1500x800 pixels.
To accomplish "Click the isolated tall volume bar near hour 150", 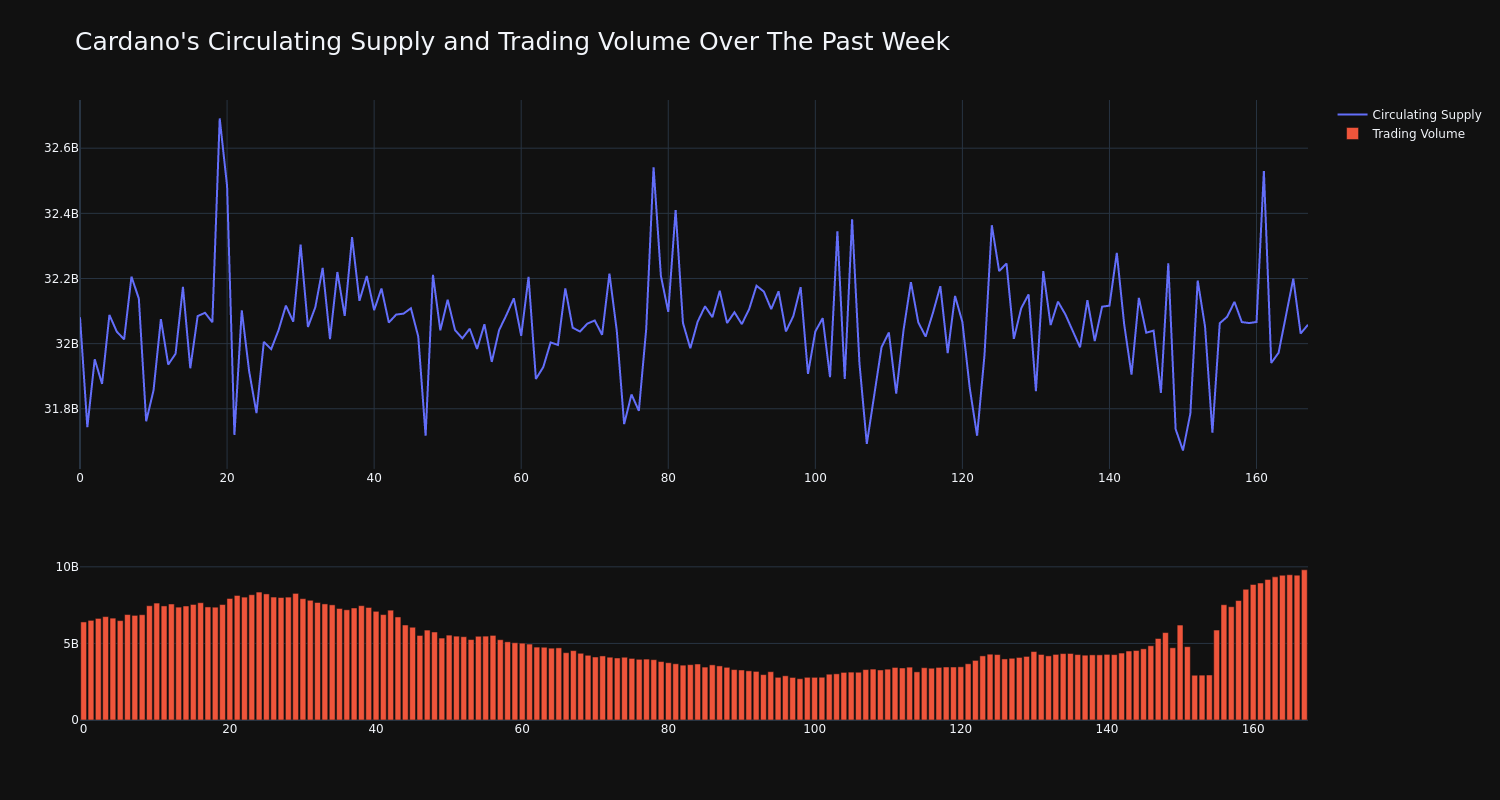I will click(x=1180, y=673).
